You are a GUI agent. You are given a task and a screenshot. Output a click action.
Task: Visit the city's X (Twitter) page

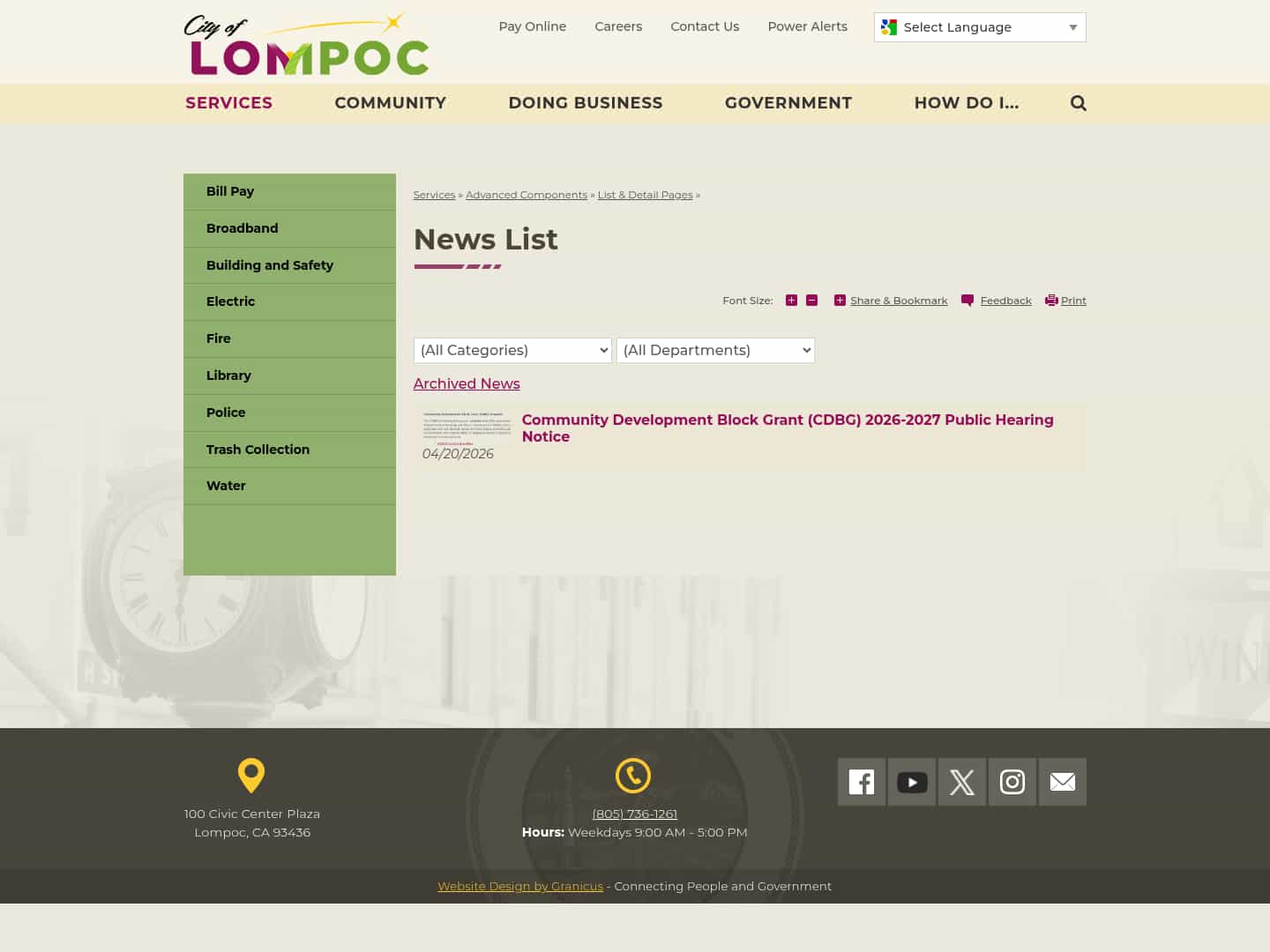(961, 782)
